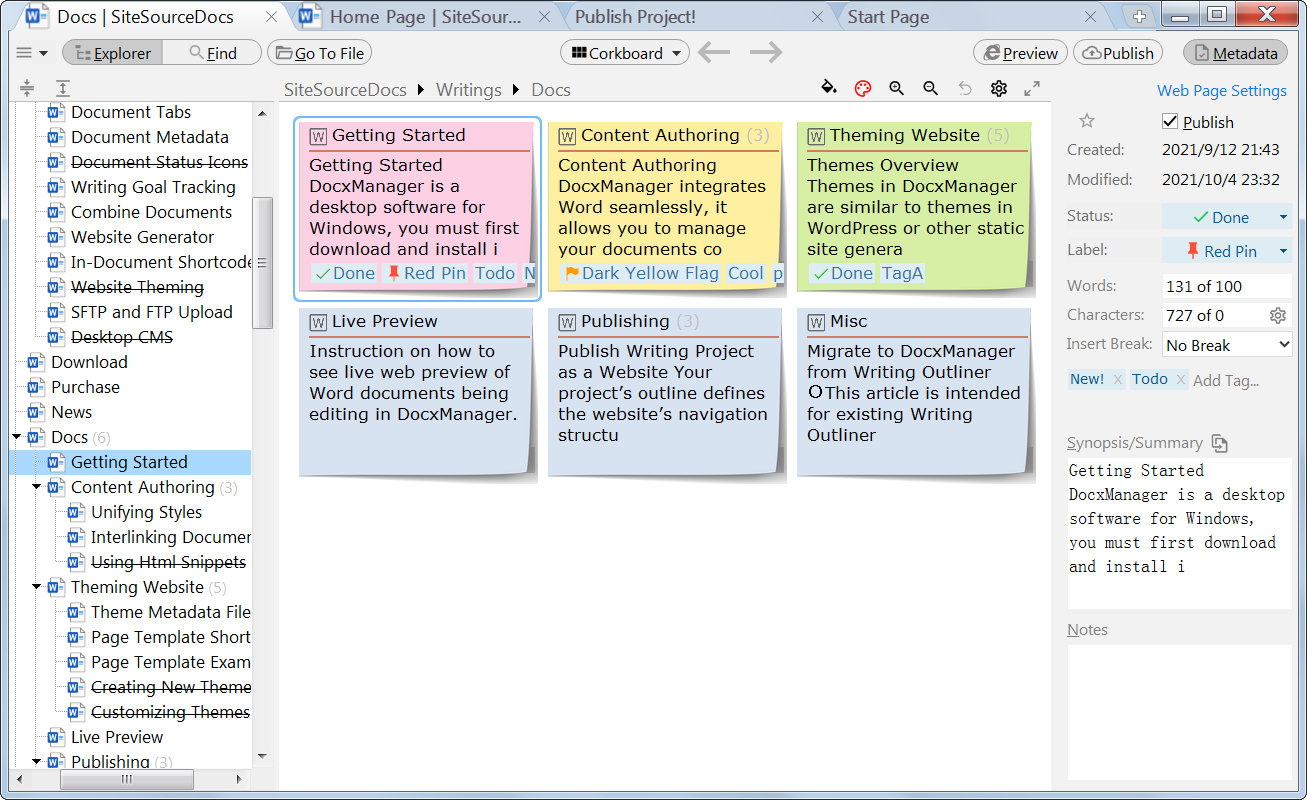Click Dark Yellow Flag tag on card
The width and height of the screenshot is (1307, 800).
[641, 273]
